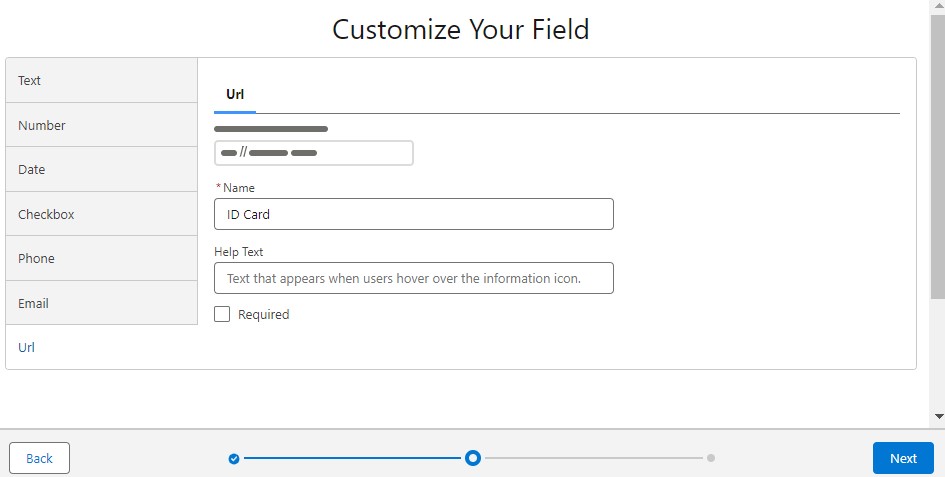945x477 pixels.
Task: Click the Name input containing ID Card
Action: [x=413, y=214]
